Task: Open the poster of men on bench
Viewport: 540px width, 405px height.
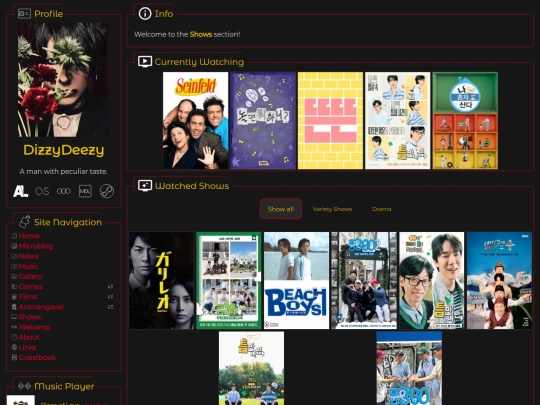Action: tap(364, 280)
